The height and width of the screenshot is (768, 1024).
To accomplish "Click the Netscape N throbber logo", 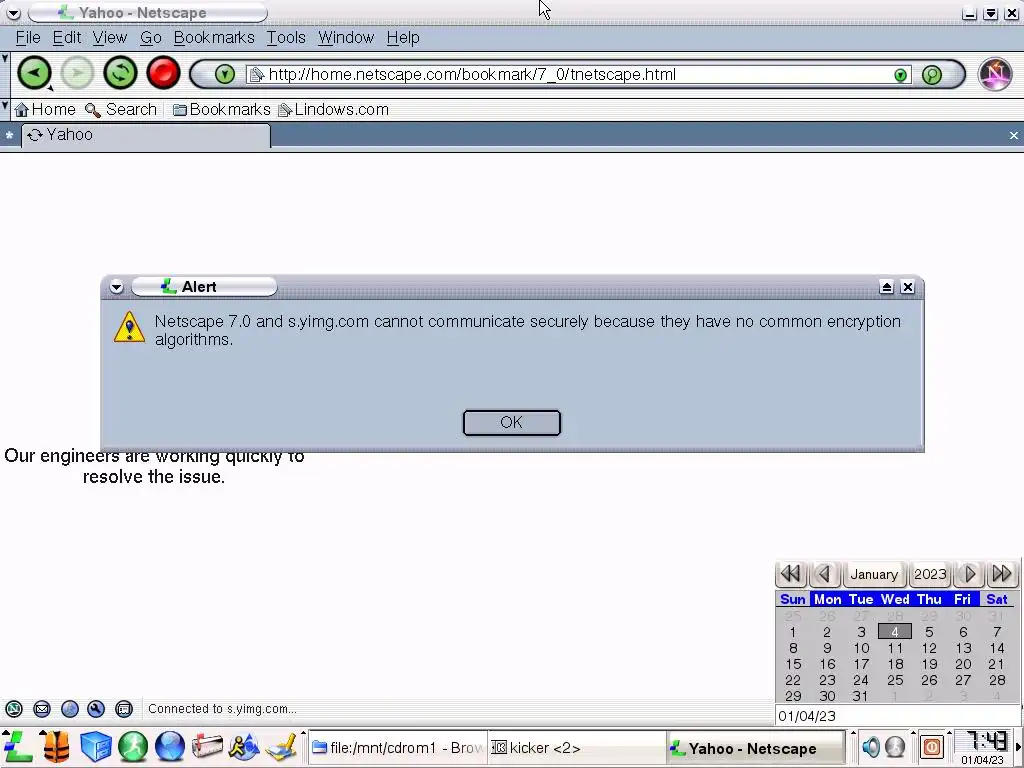I will click(x=995, y=74).
